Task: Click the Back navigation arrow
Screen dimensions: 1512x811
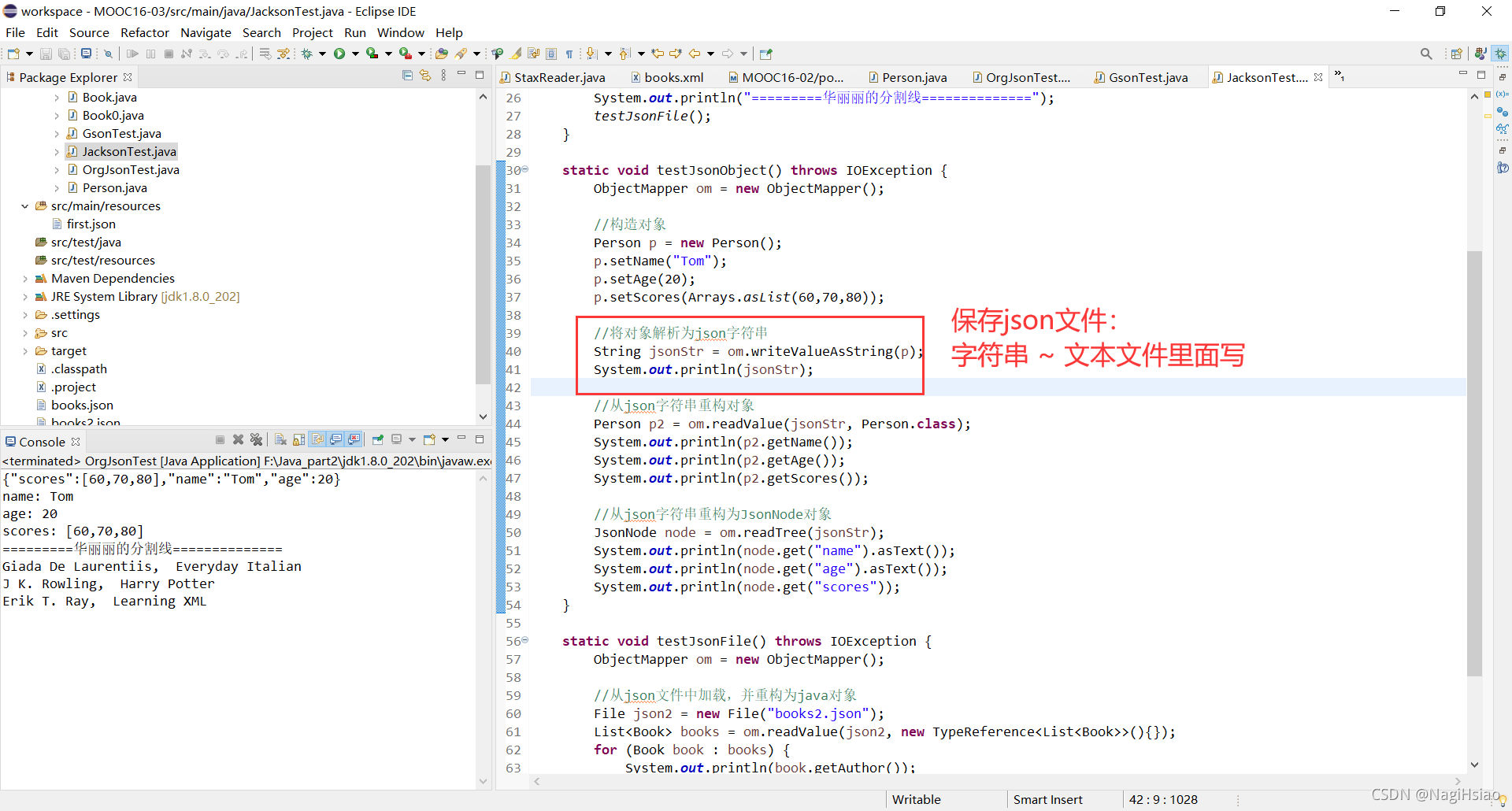Action: point(695,54)
